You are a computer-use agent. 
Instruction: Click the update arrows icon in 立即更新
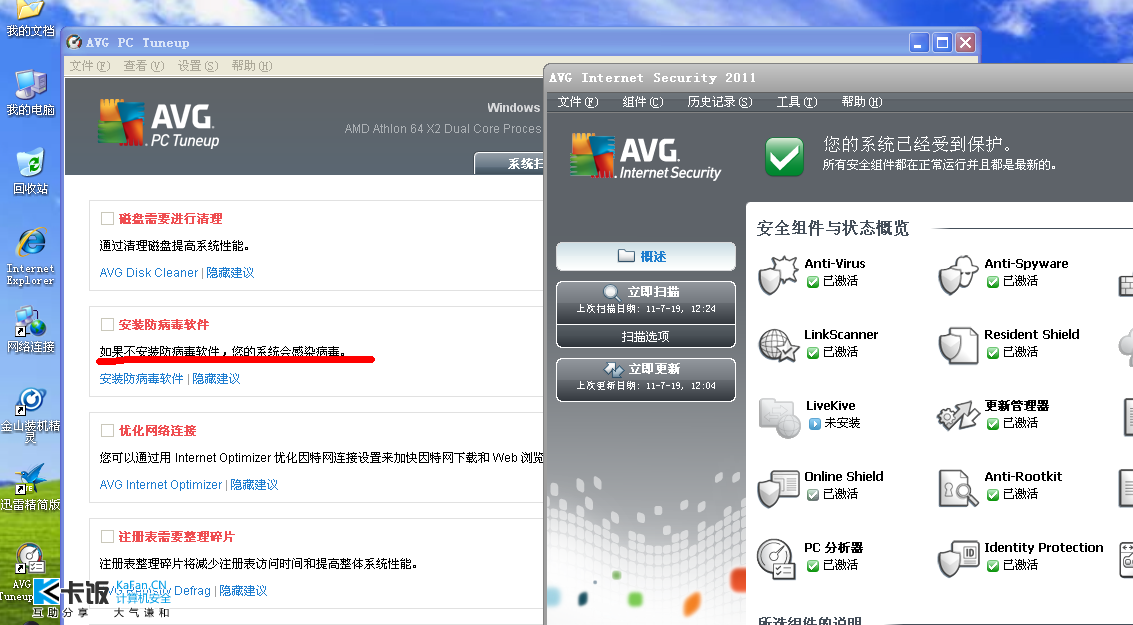click(613, 369)
